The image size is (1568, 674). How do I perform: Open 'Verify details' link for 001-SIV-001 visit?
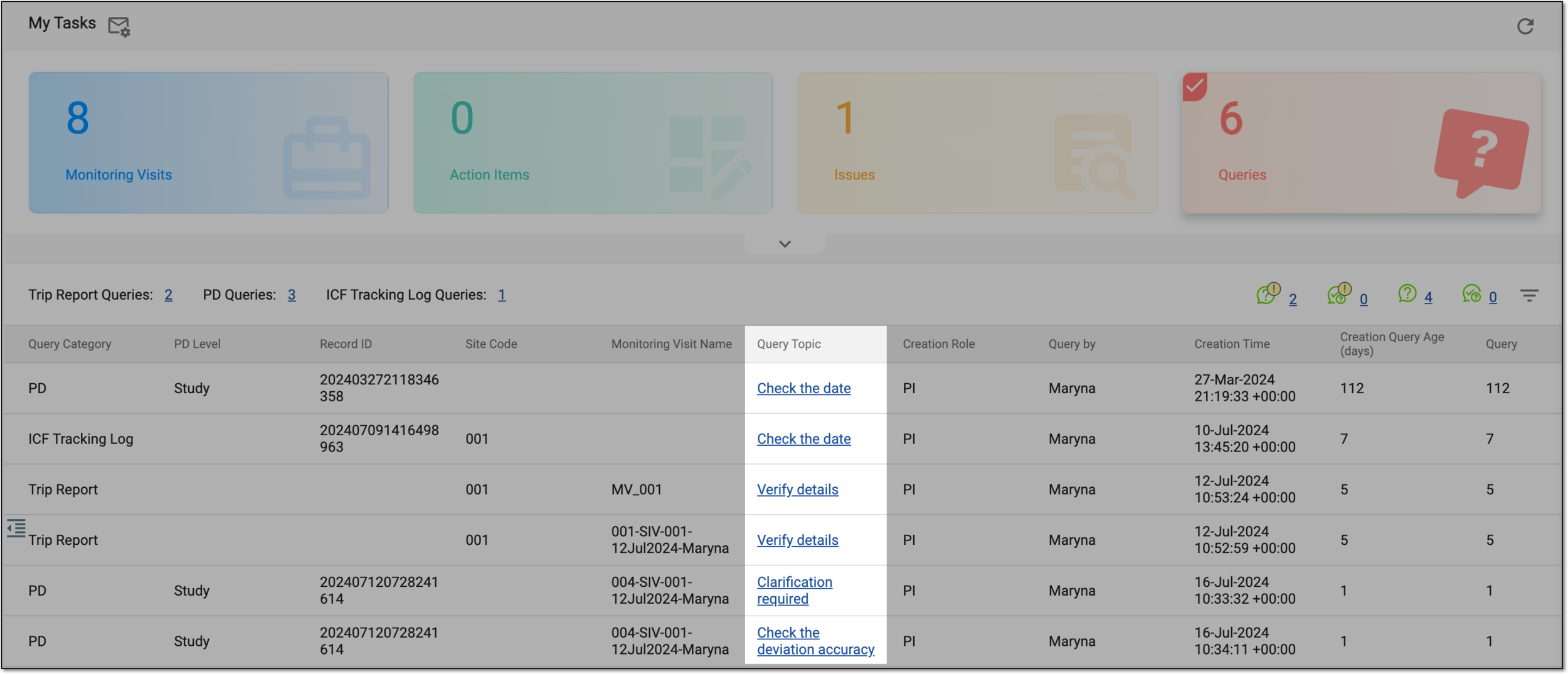point(797,540)
